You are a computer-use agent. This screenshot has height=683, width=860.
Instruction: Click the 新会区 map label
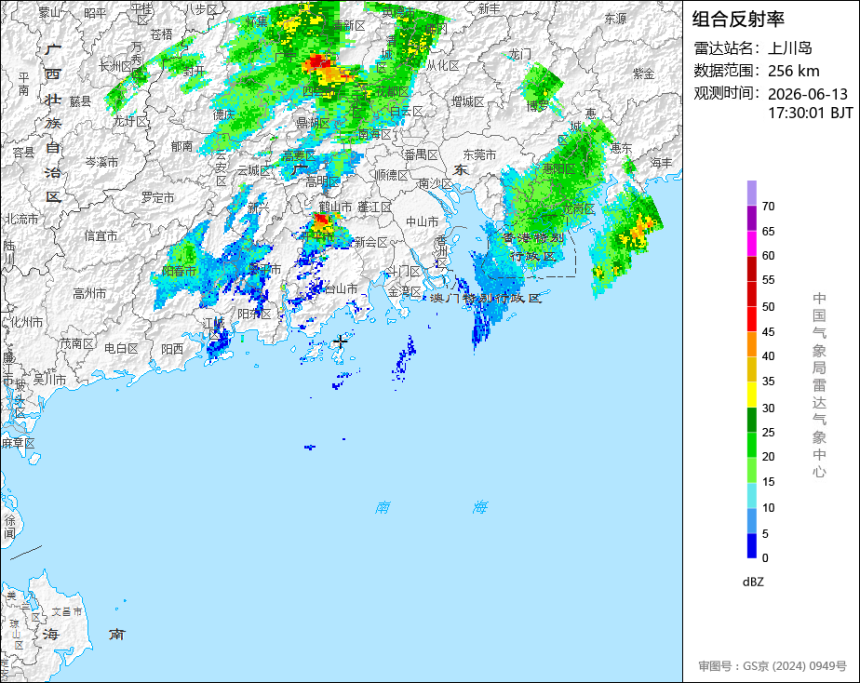[x=371, y=242]
